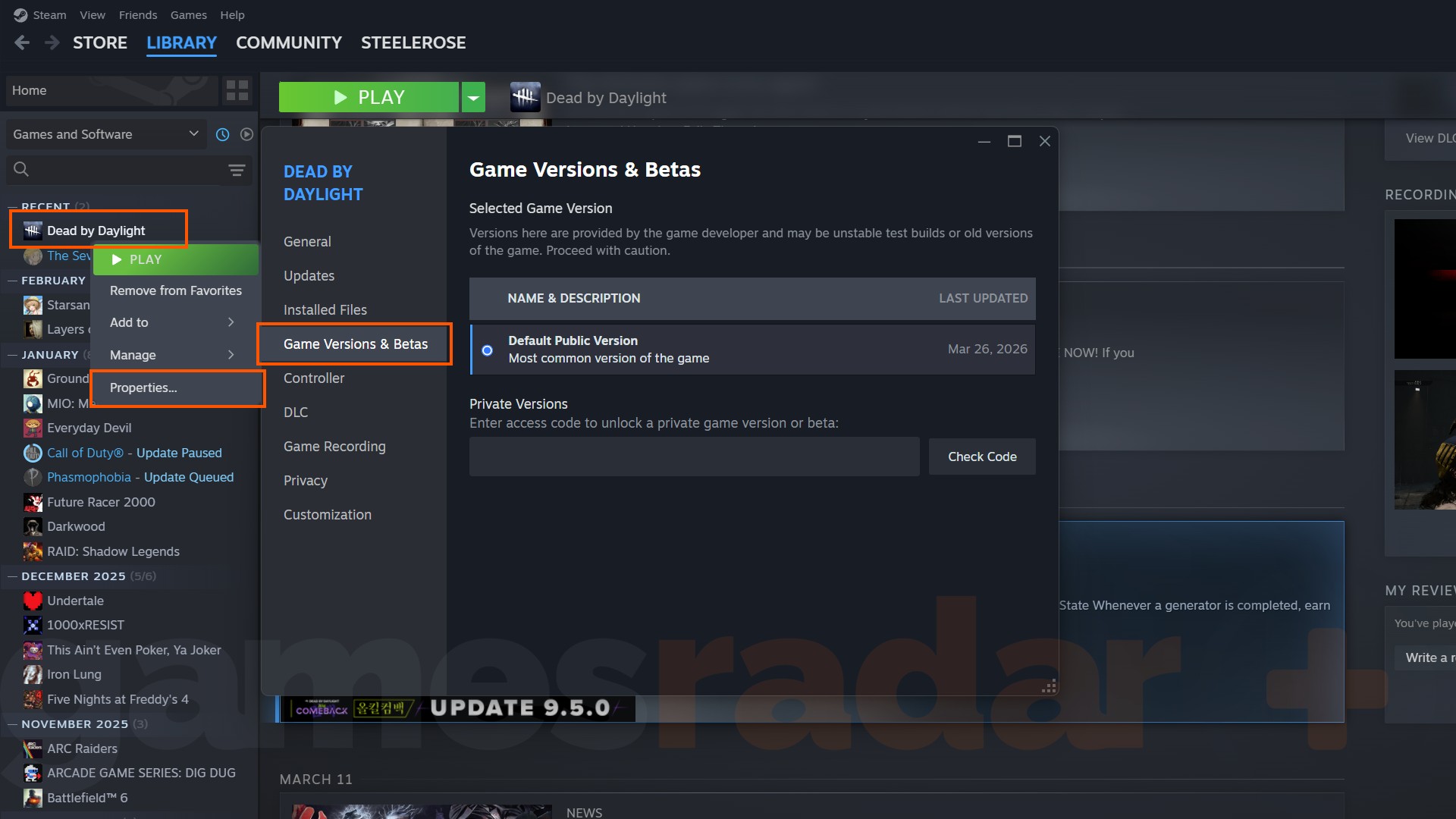
Task: Open the Games menu in the menu bar
Action: point(188,14)
